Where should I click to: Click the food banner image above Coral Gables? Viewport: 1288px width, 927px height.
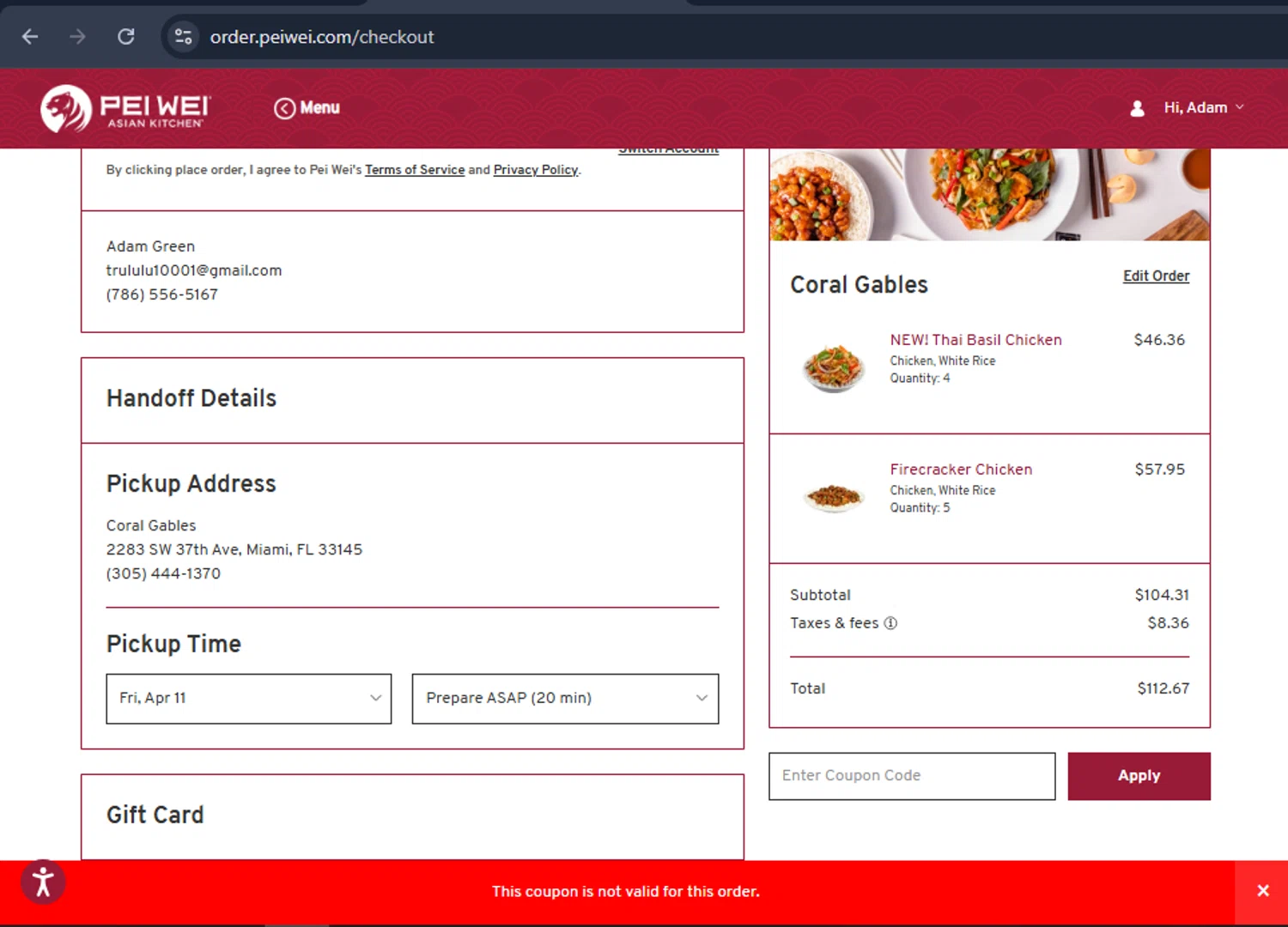989,195
